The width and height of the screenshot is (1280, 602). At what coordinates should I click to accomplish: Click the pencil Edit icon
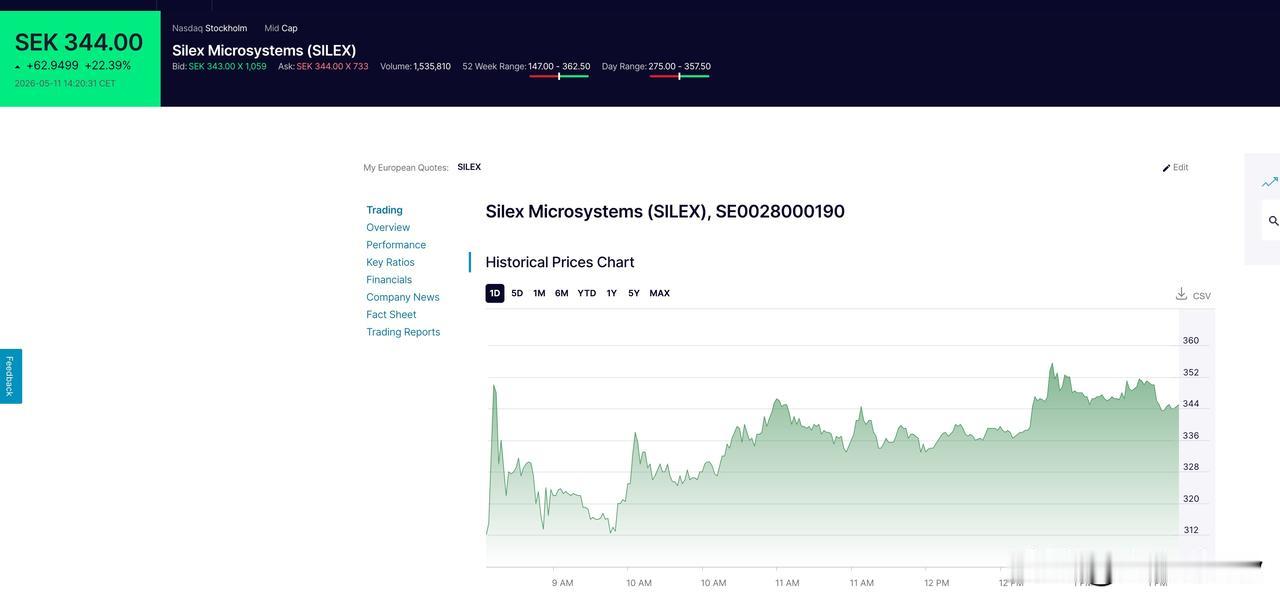point(1166,168)
